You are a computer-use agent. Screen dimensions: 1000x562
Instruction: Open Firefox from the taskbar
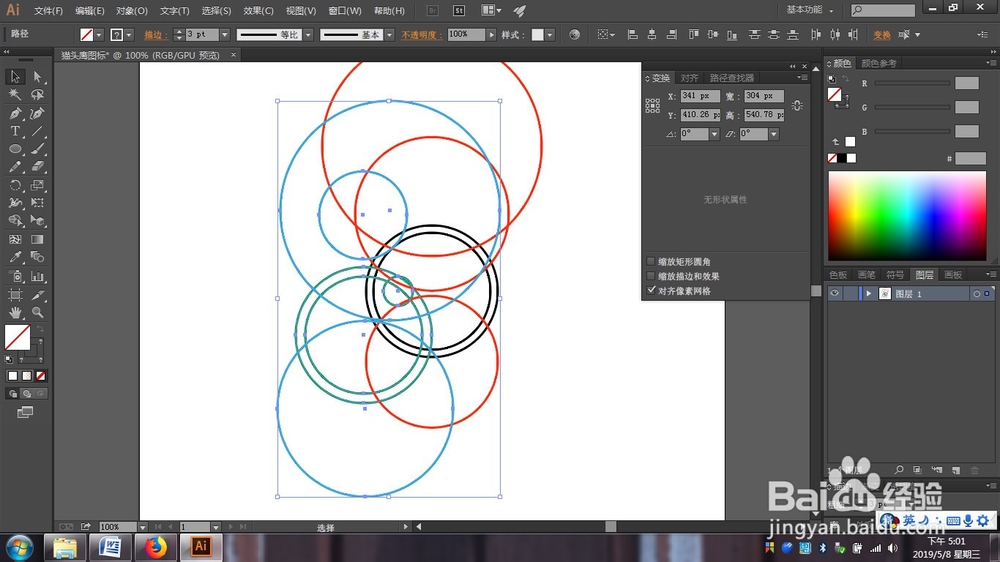155,547
